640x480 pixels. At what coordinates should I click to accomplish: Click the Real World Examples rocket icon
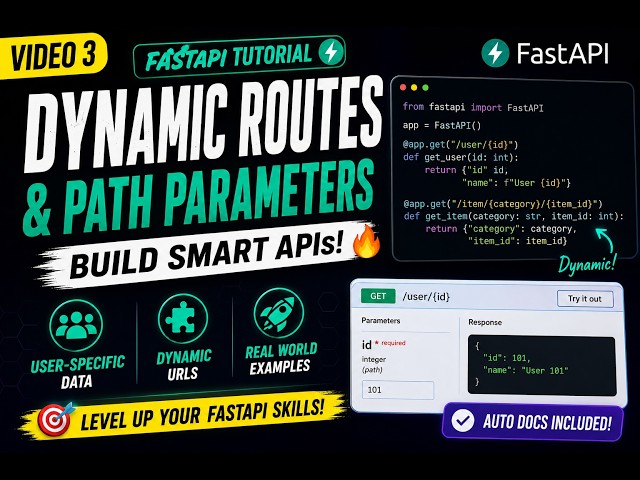click(279, 313)
